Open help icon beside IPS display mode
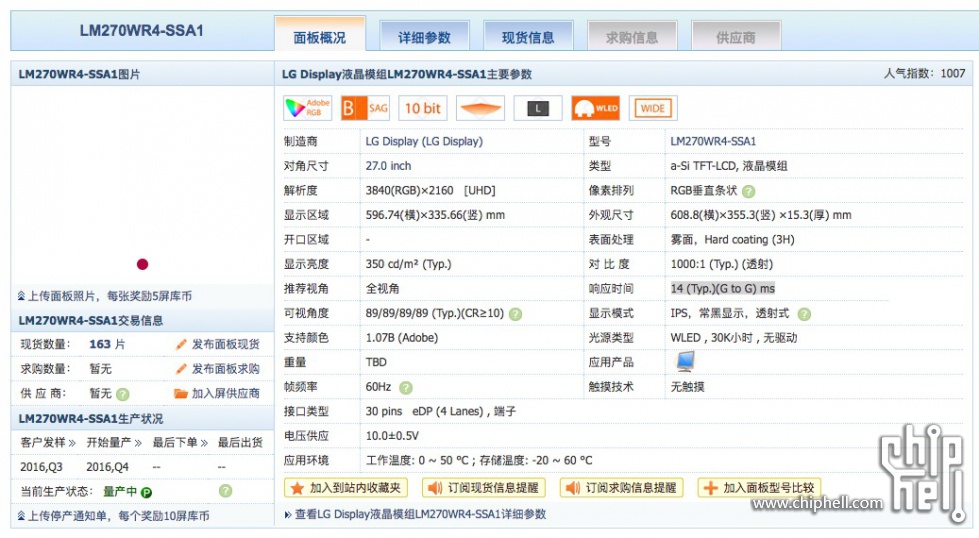 804,314
